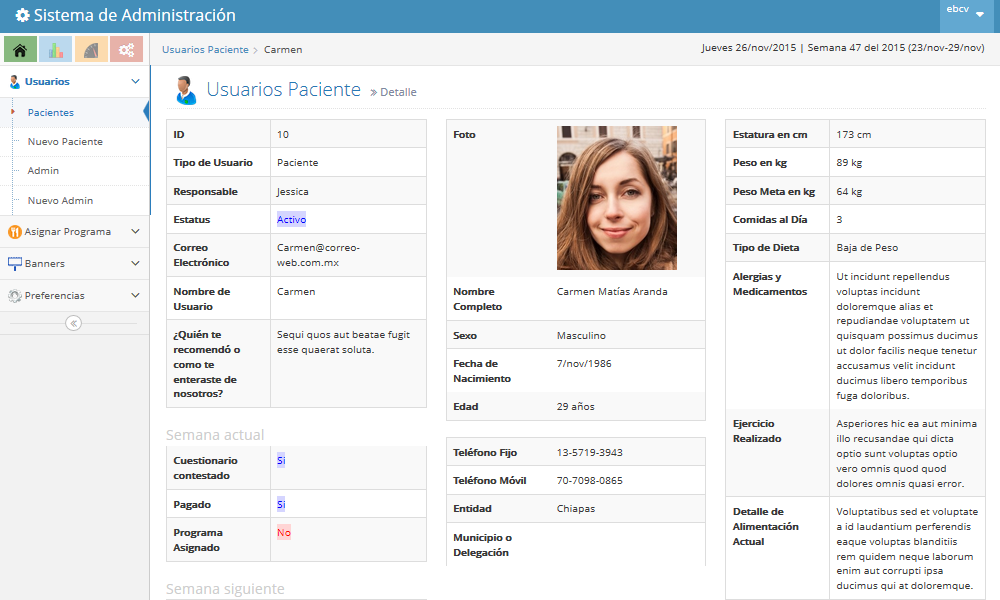Open the bar chart statistics shortcut
Screen dimensions: 1000x600
pyautogui.click(x=55, y=49)
